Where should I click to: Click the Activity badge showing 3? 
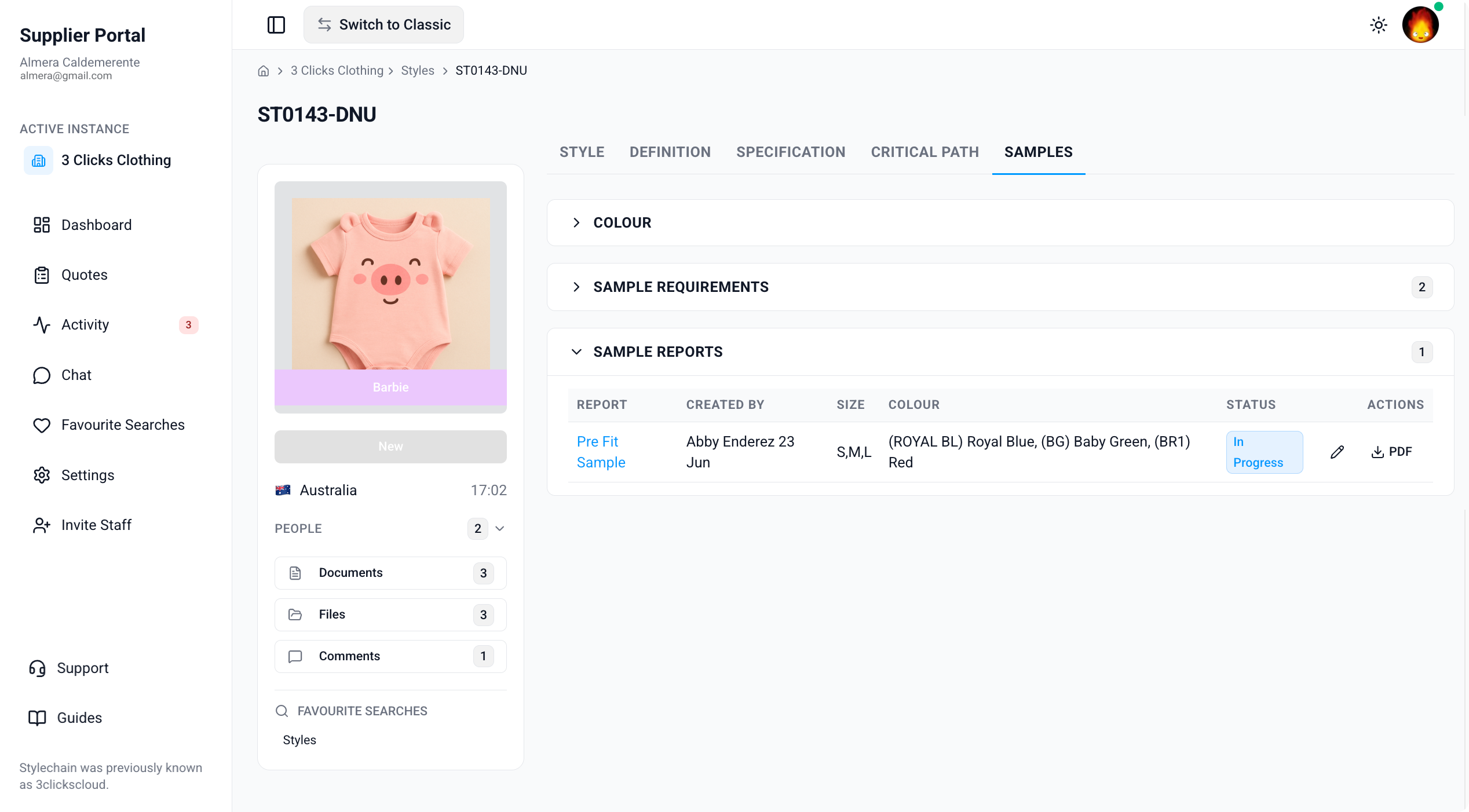[x=188, y=325]
